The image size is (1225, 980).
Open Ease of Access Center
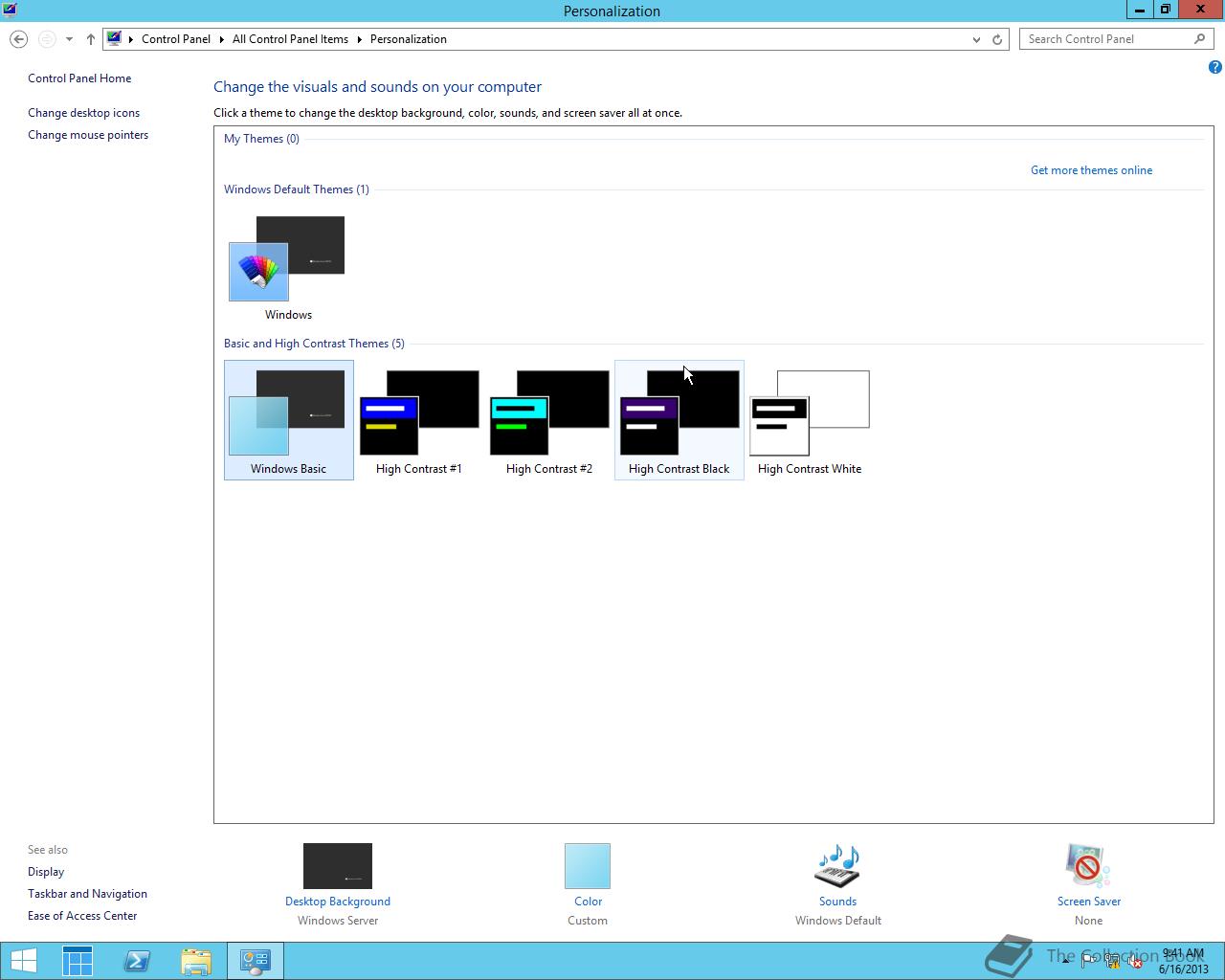(82, 916)
